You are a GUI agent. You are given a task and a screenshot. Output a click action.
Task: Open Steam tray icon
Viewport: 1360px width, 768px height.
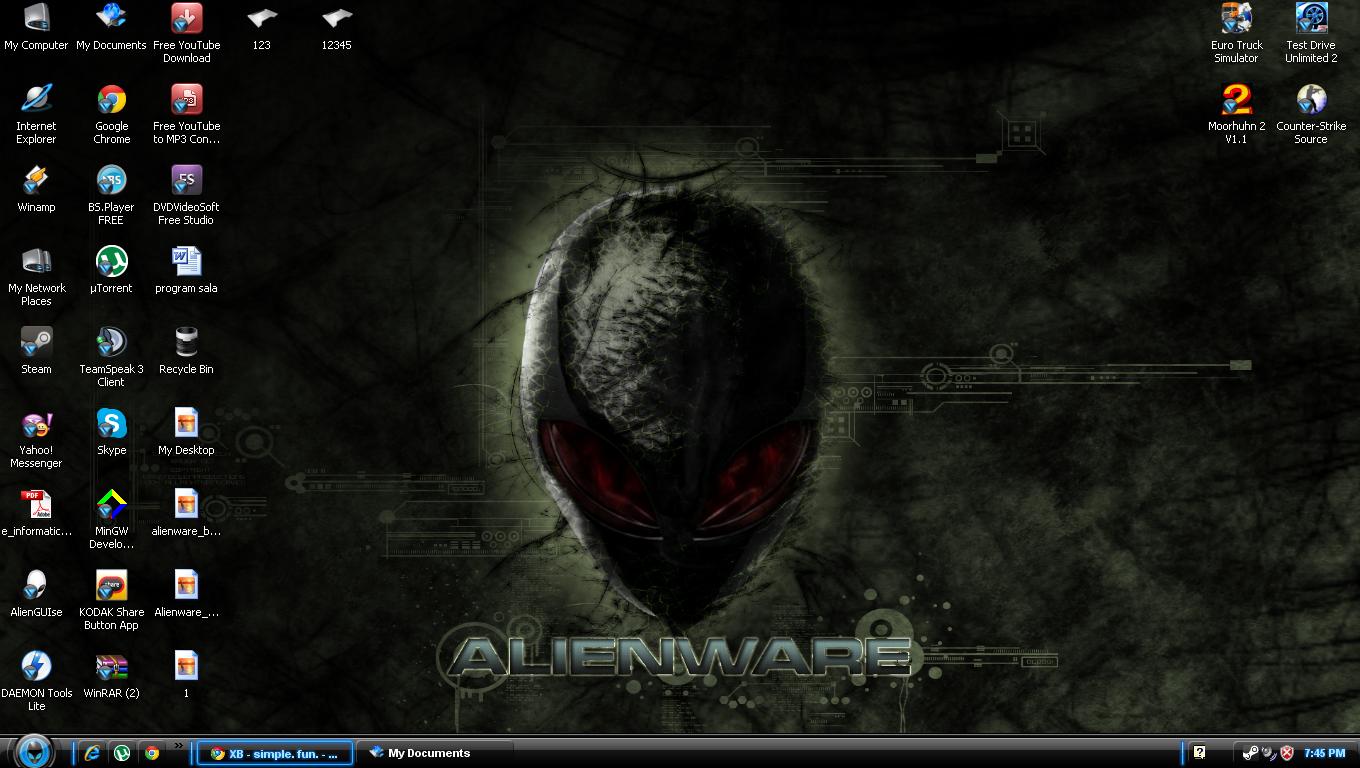click(1250, 753)
